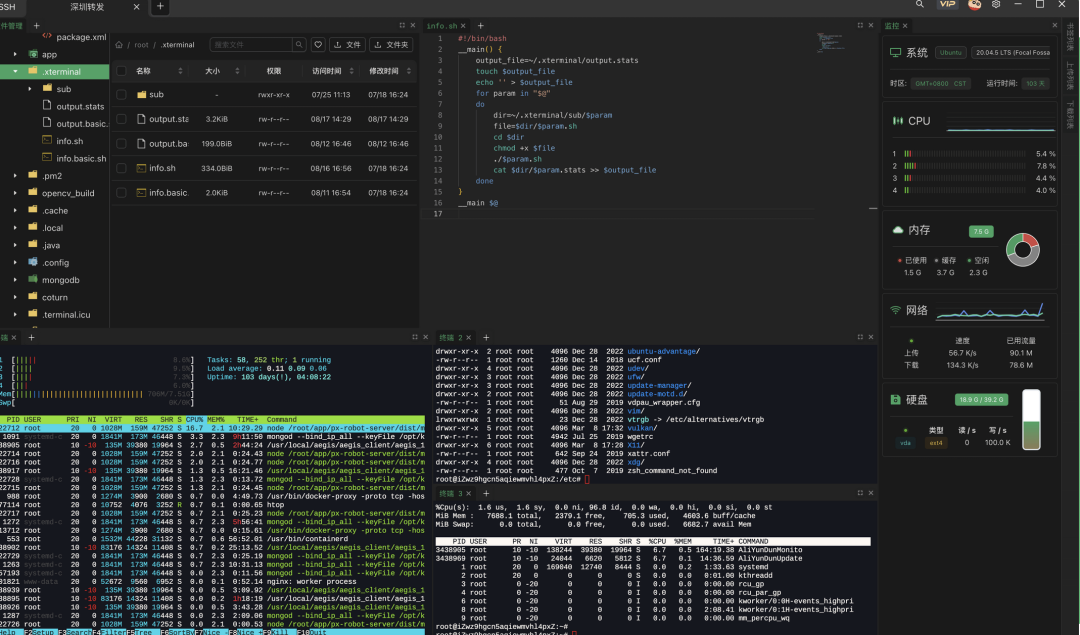
Task: Collapse the .xterminal folder in tree
Action: click(x=15, y=71)
